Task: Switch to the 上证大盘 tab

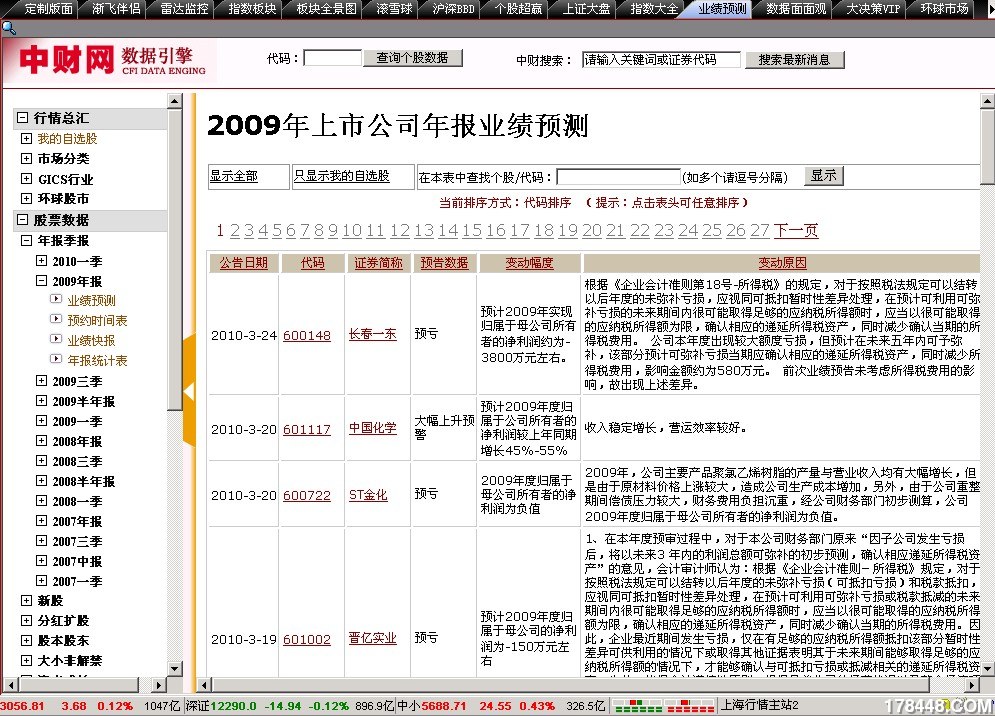Action: pos(586,9)
